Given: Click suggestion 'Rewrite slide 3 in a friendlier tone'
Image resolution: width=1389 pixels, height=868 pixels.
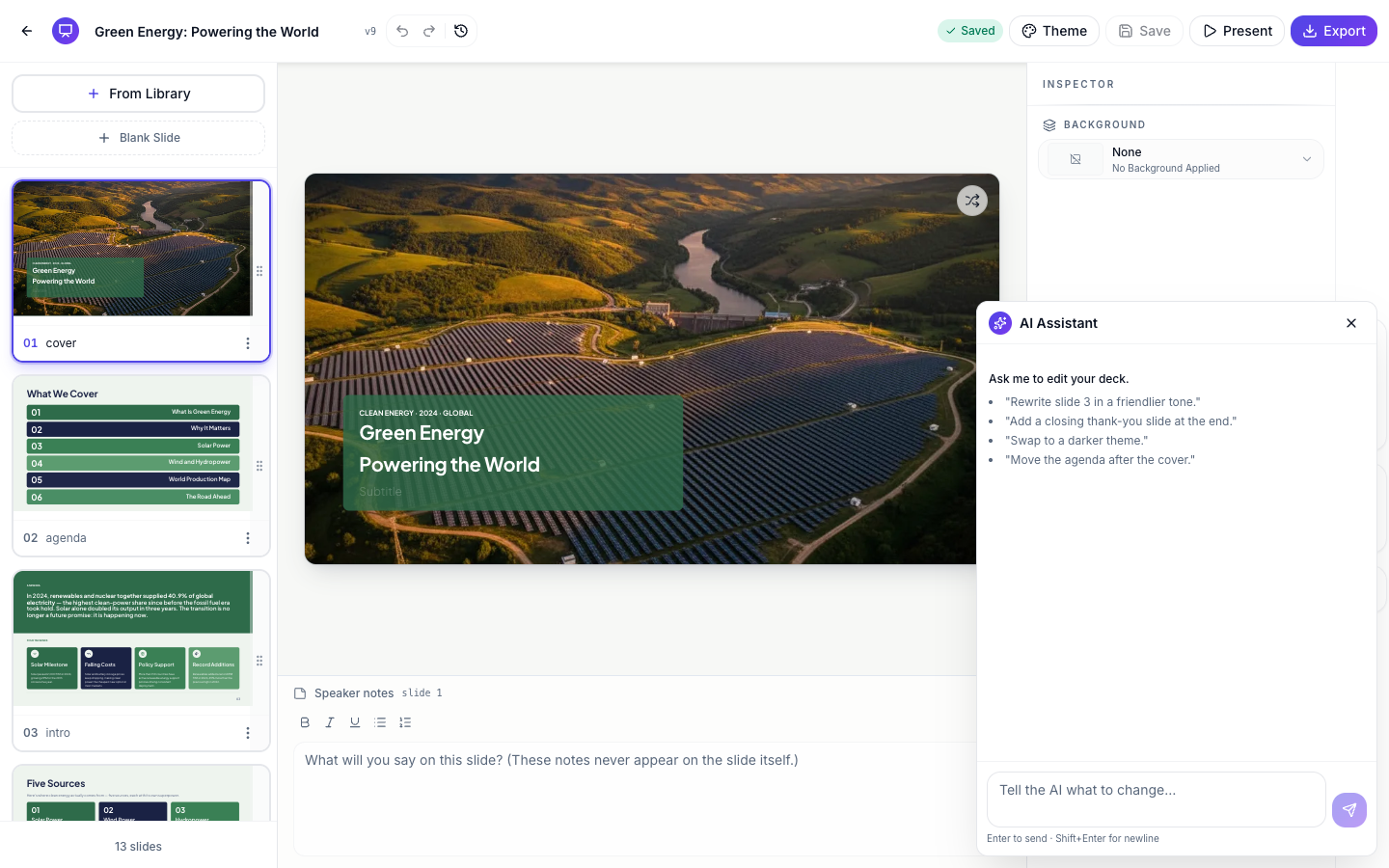Looking at the screenshot, I should tap(1103, 402).
